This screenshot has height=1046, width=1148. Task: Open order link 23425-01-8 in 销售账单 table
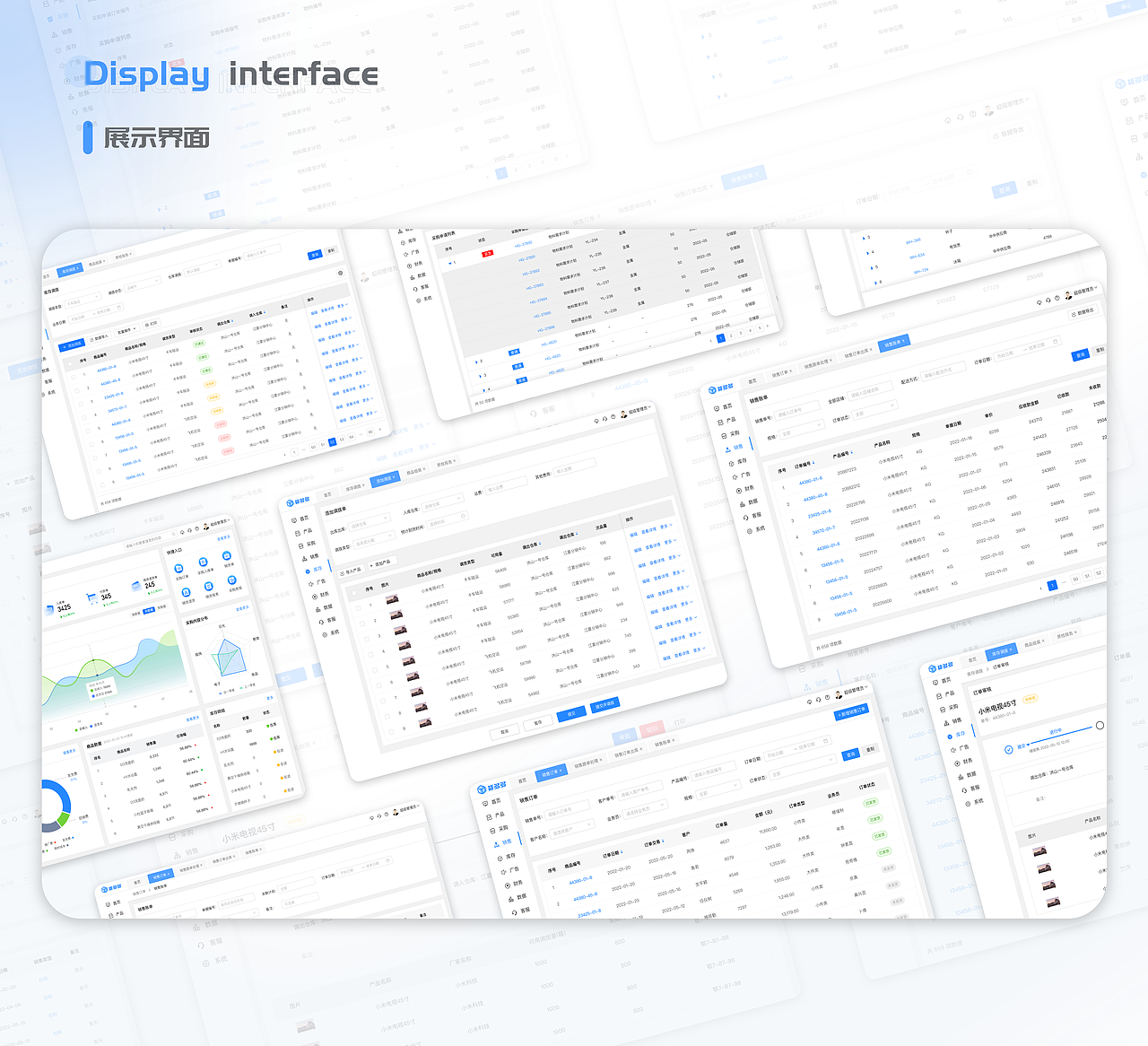pos(820,513)
